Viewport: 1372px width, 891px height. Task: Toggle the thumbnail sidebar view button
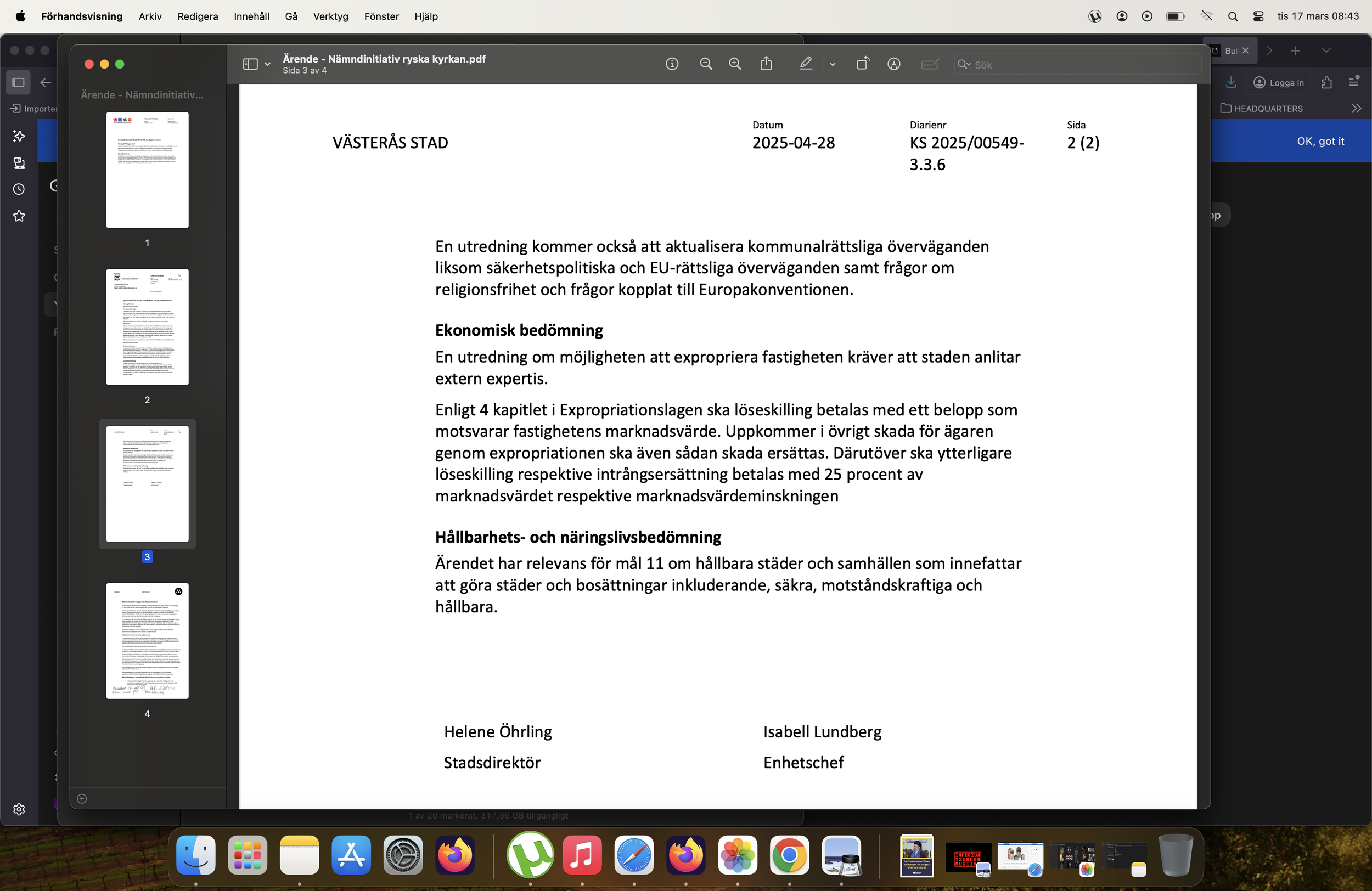pyautogui.click(x=250, y=64)
